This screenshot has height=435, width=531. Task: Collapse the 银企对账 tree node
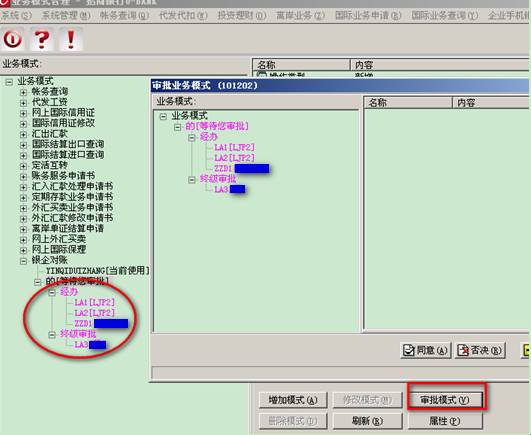coord(23,261)
